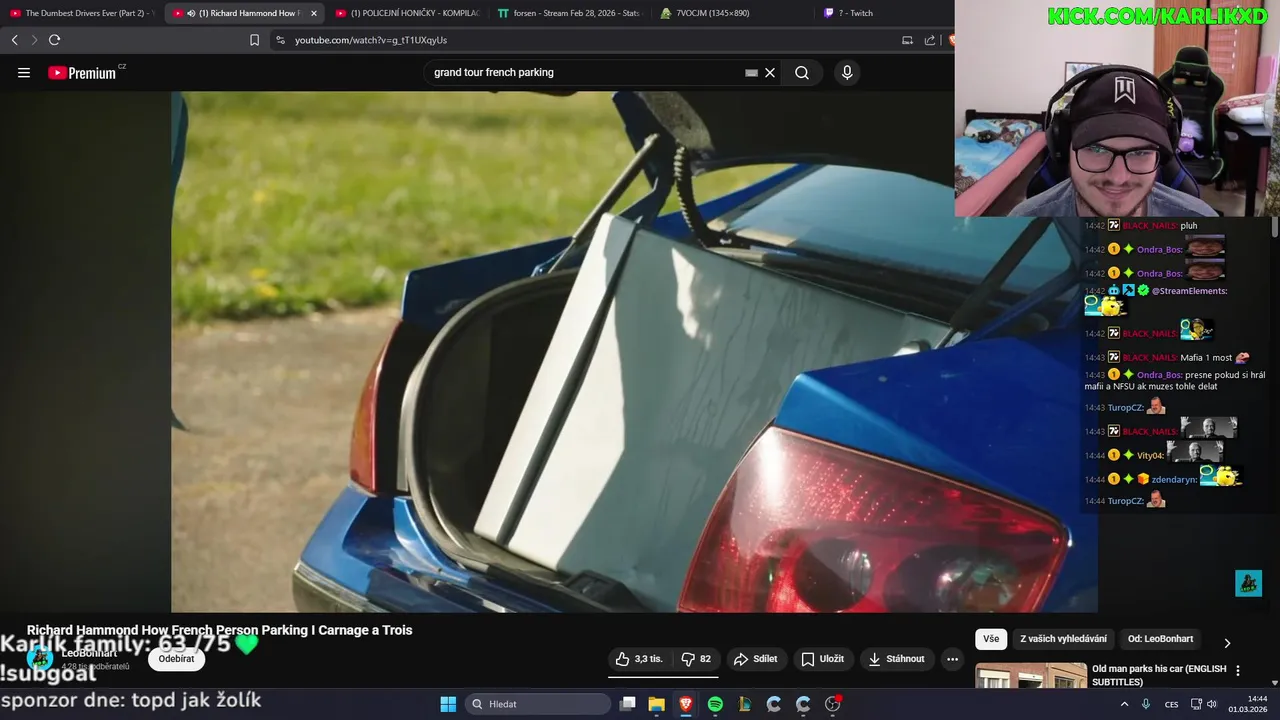Reload the current page

54,40
